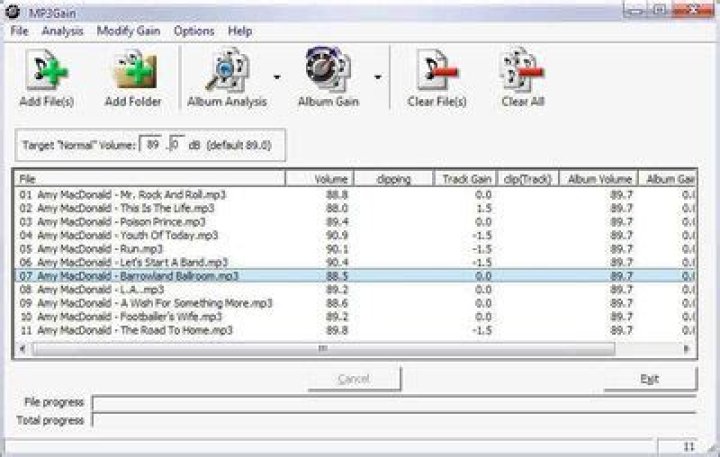Viewport: 720px width, 457px height.
Task: Click the MP3Gain app icon in title bar
Action: [x=12, y=12]
